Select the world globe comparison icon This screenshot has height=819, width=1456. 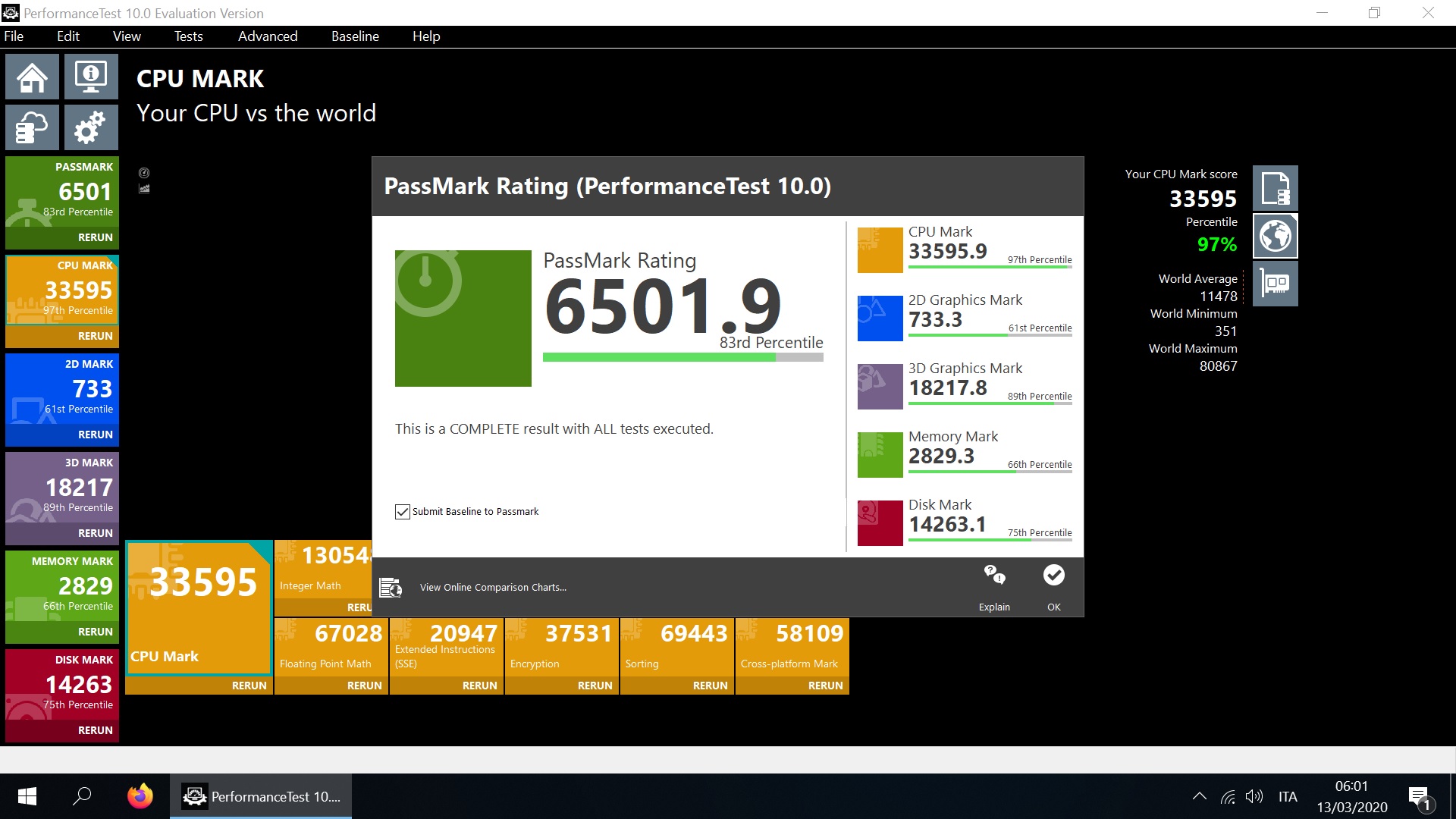tap(1275, 236)
